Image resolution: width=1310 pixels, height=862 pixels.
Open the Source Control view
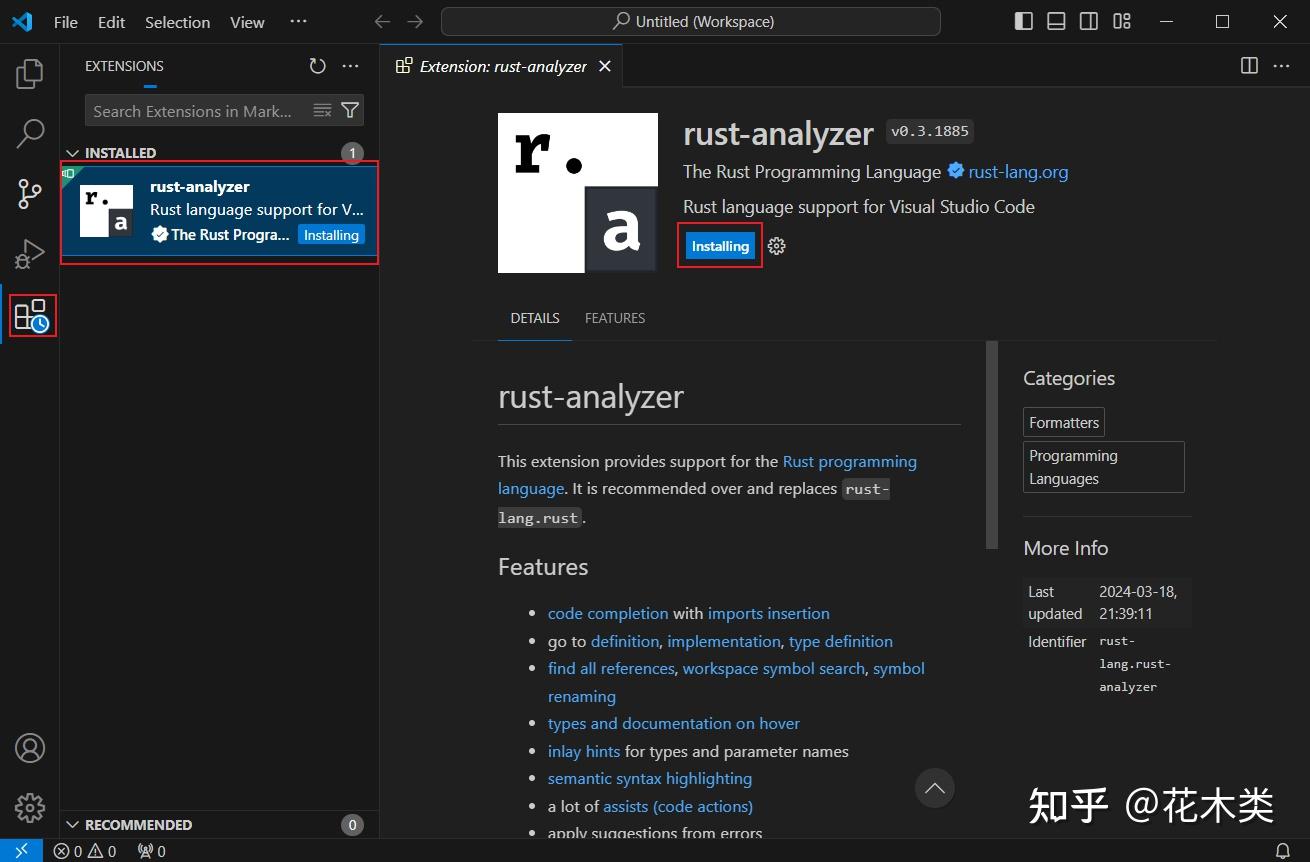coord(29,193)
